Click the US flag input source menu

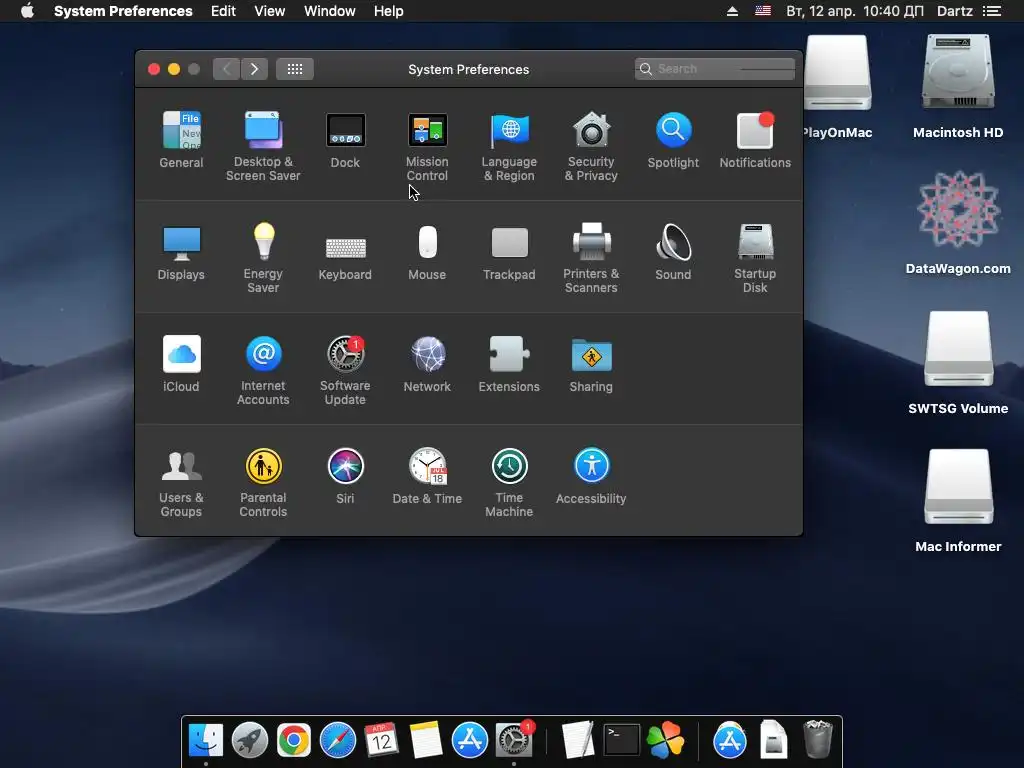[762, 11]
